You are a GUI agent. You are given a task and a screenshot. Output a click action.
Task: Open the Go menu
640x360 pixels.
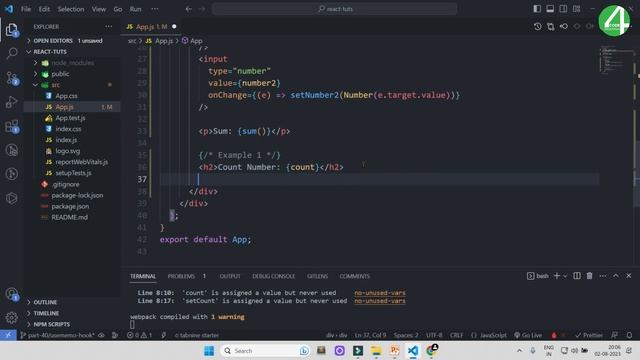[x=118, y=9]
